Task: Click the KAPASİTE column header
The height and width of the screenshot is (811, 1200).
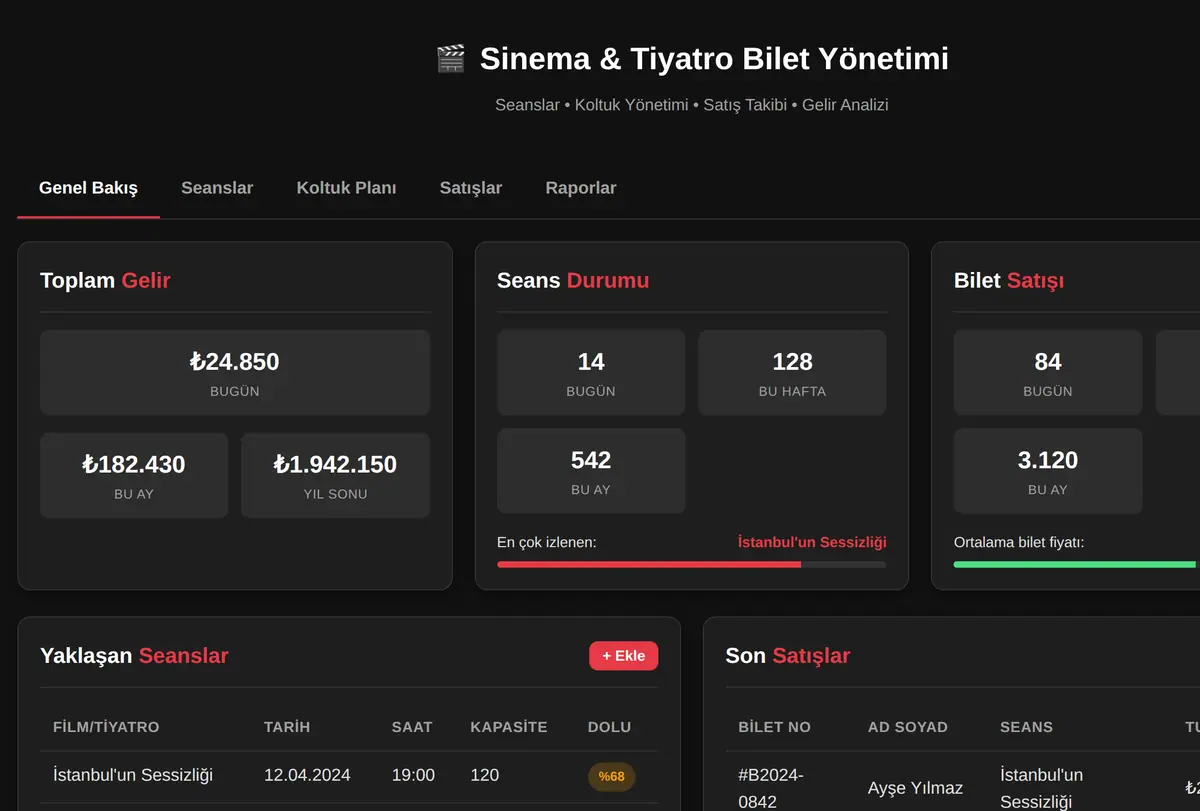Action: click(x=509, y=727)
